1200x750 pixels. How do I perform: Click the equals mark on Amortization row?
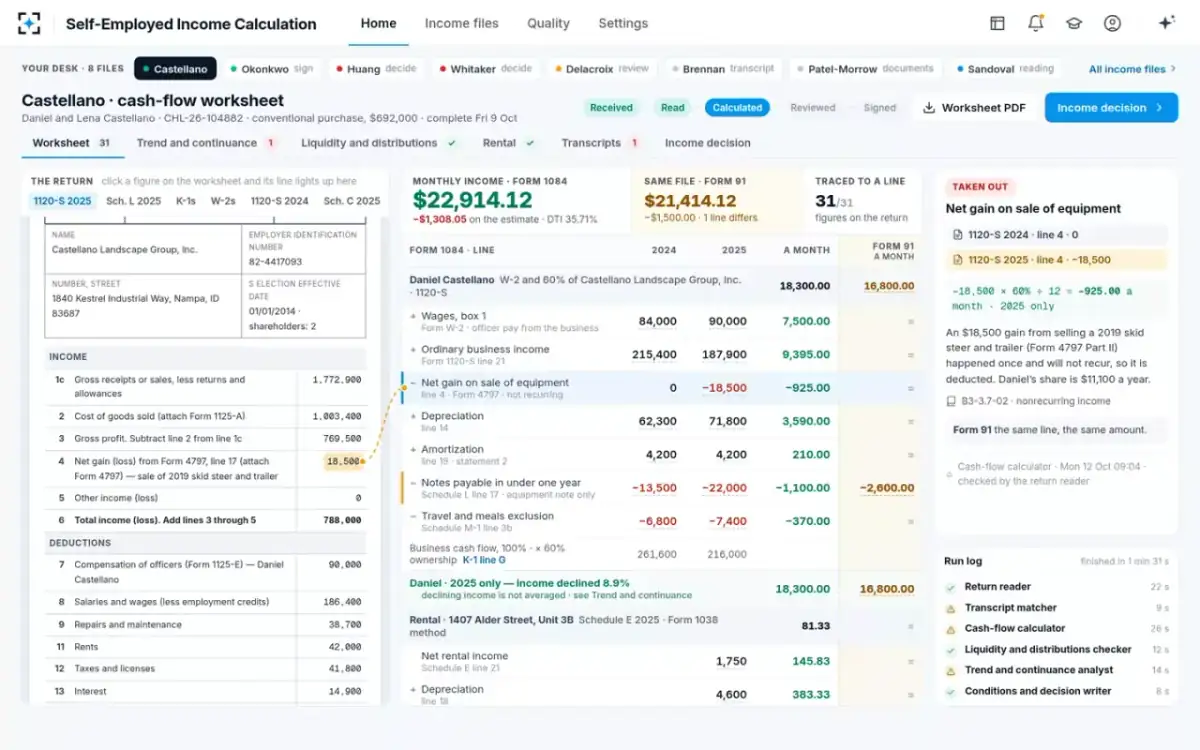pyautogui.click(x=910, y=455)
